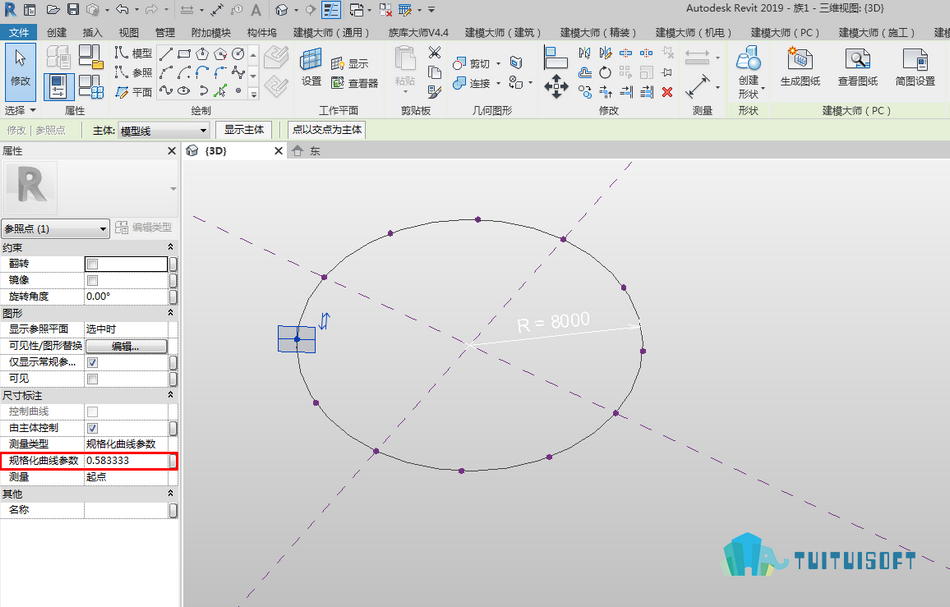Switch to the 插入 ribbon tab
The image size is (950, 607).
pyautogui.click(x=92, y=33)
